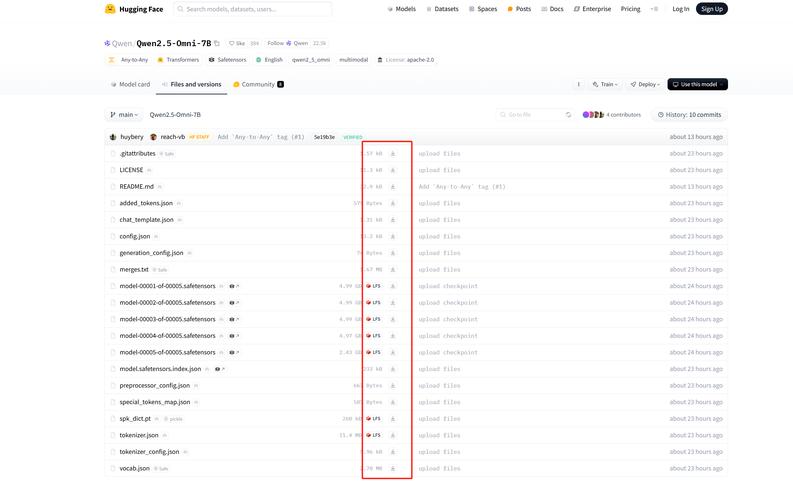Viewport: 793px width, 500px height.
Task: Open the Community tab
Action: 258,85
